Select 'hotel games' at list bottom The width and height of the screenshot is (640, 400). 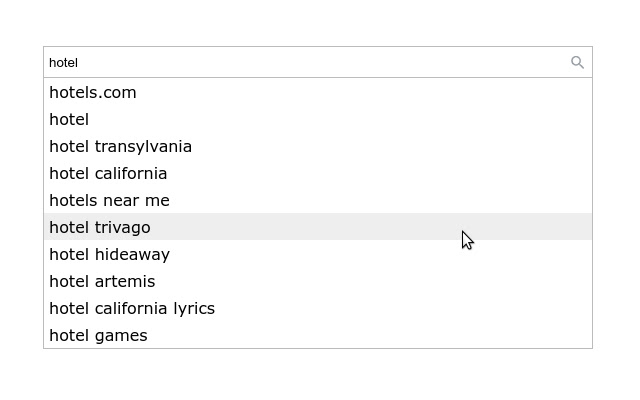(x=98, y=335)
